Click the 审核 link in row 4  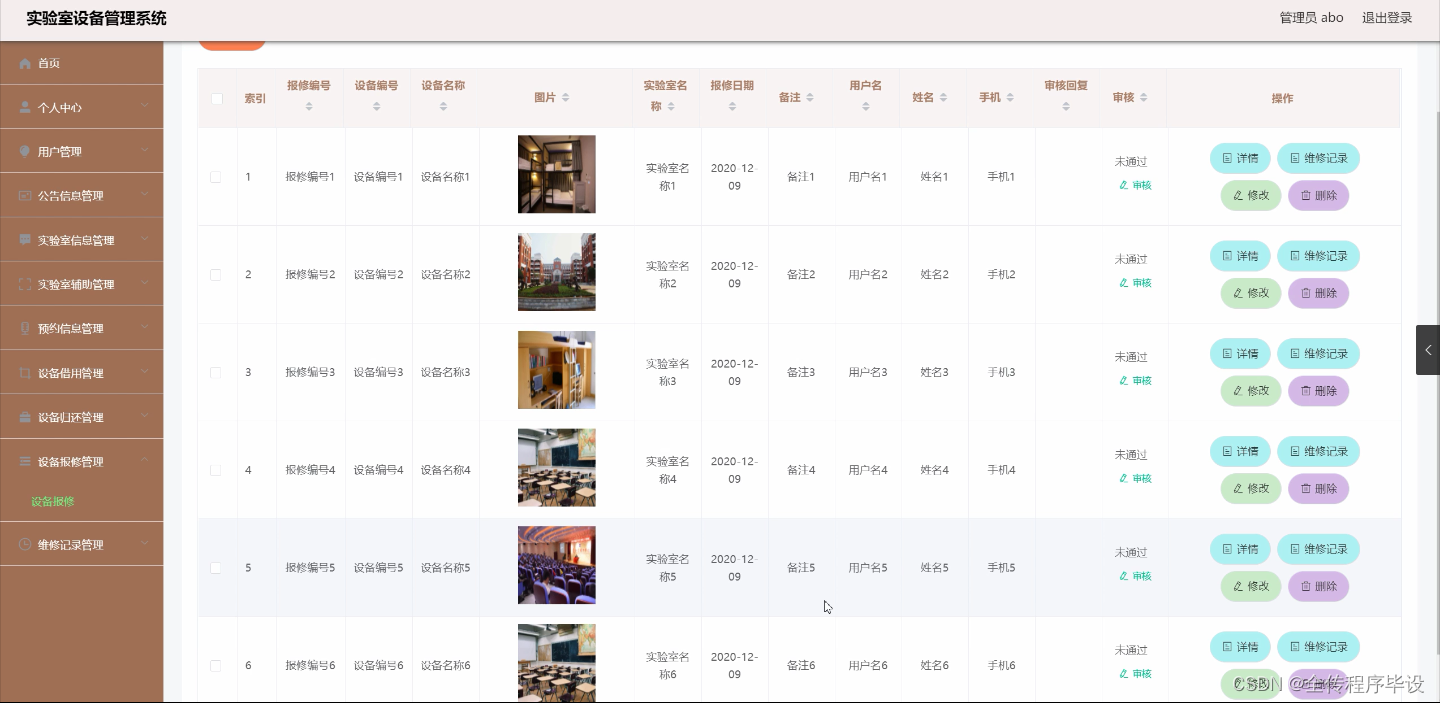tap(1136, 478)
